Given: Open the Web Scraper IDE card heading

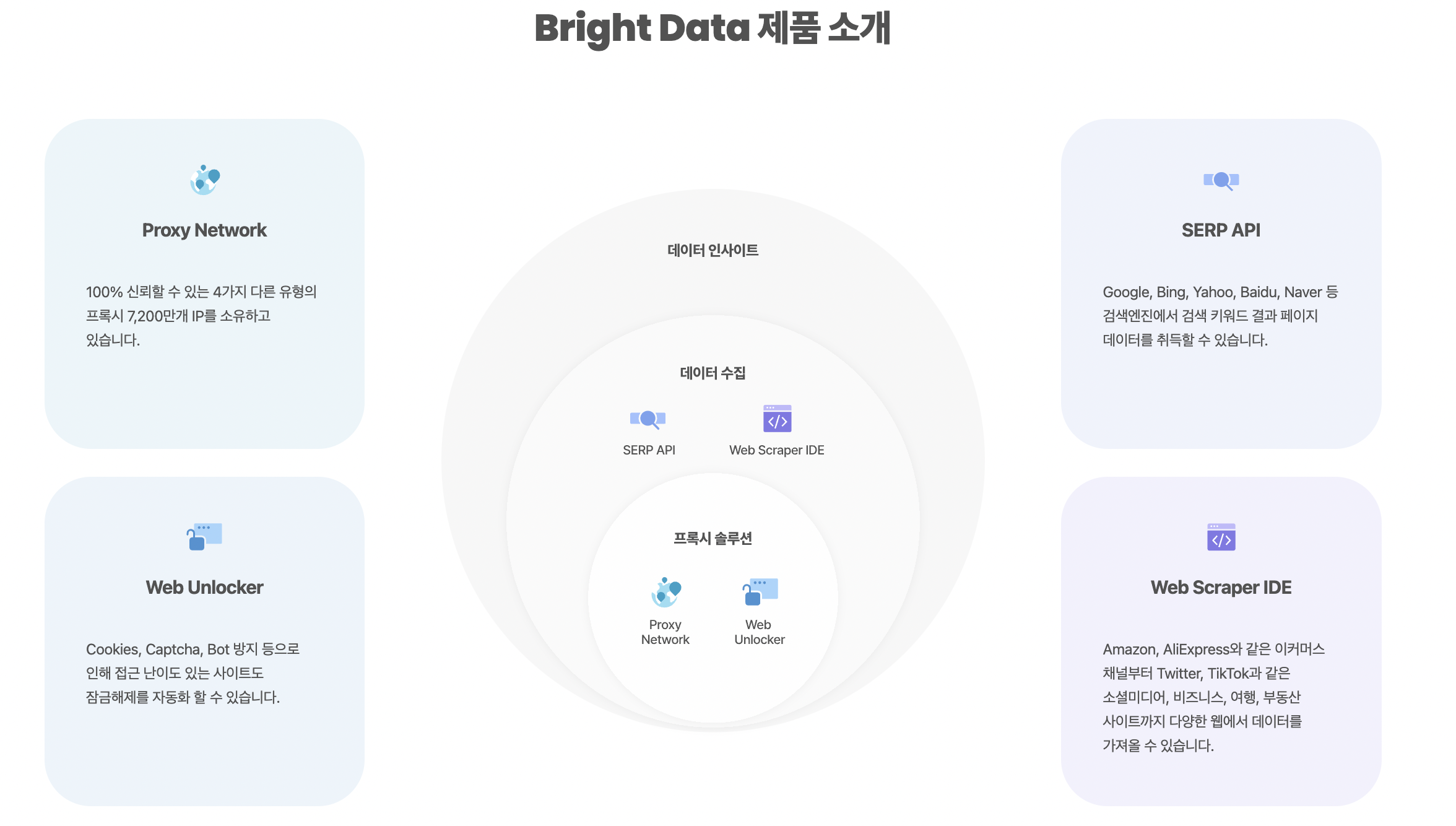Looking at the screenshot, I should (1221, 588).
